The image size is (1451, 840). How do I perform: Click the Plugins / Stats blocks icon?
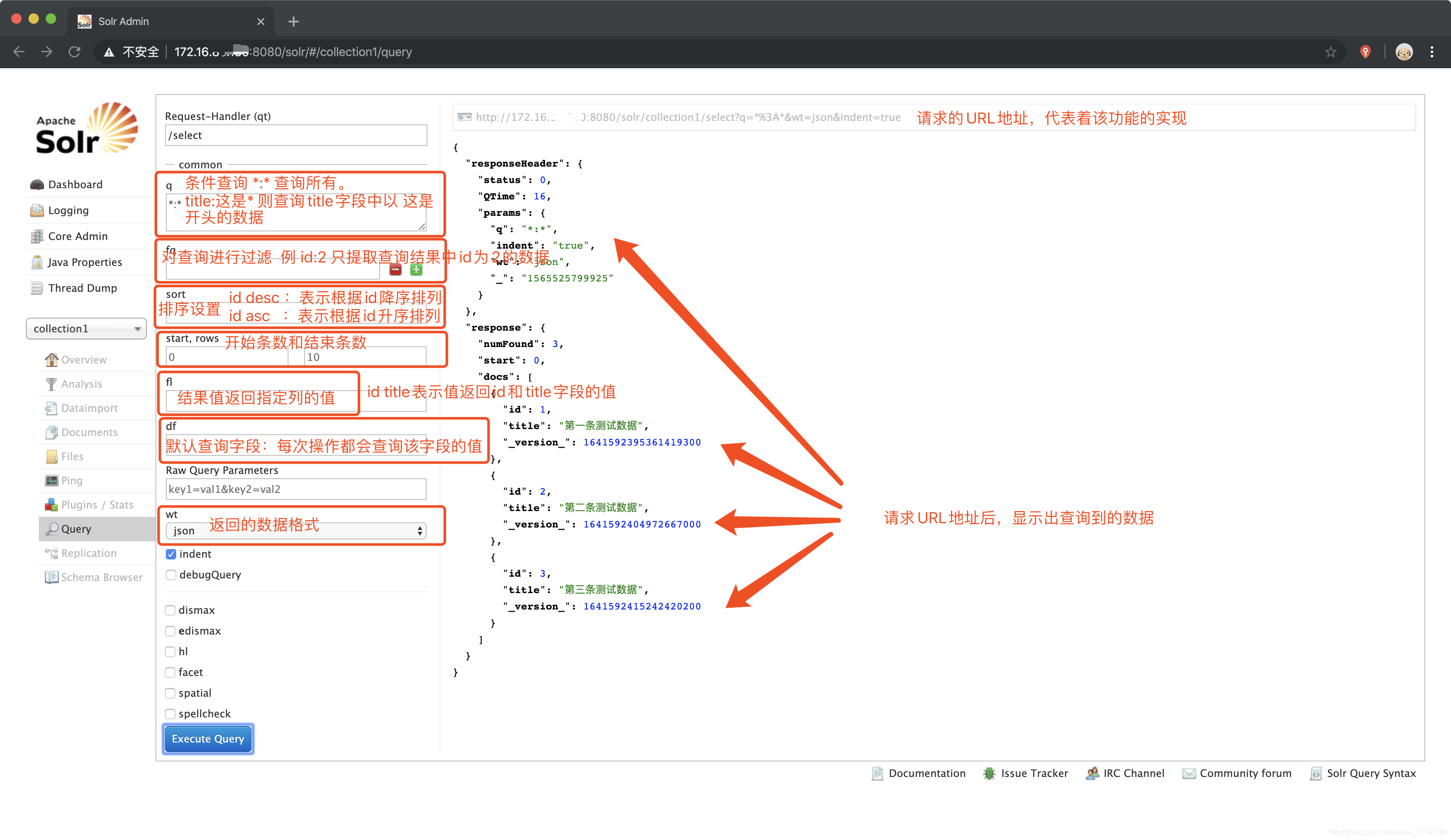coord(51,505)
